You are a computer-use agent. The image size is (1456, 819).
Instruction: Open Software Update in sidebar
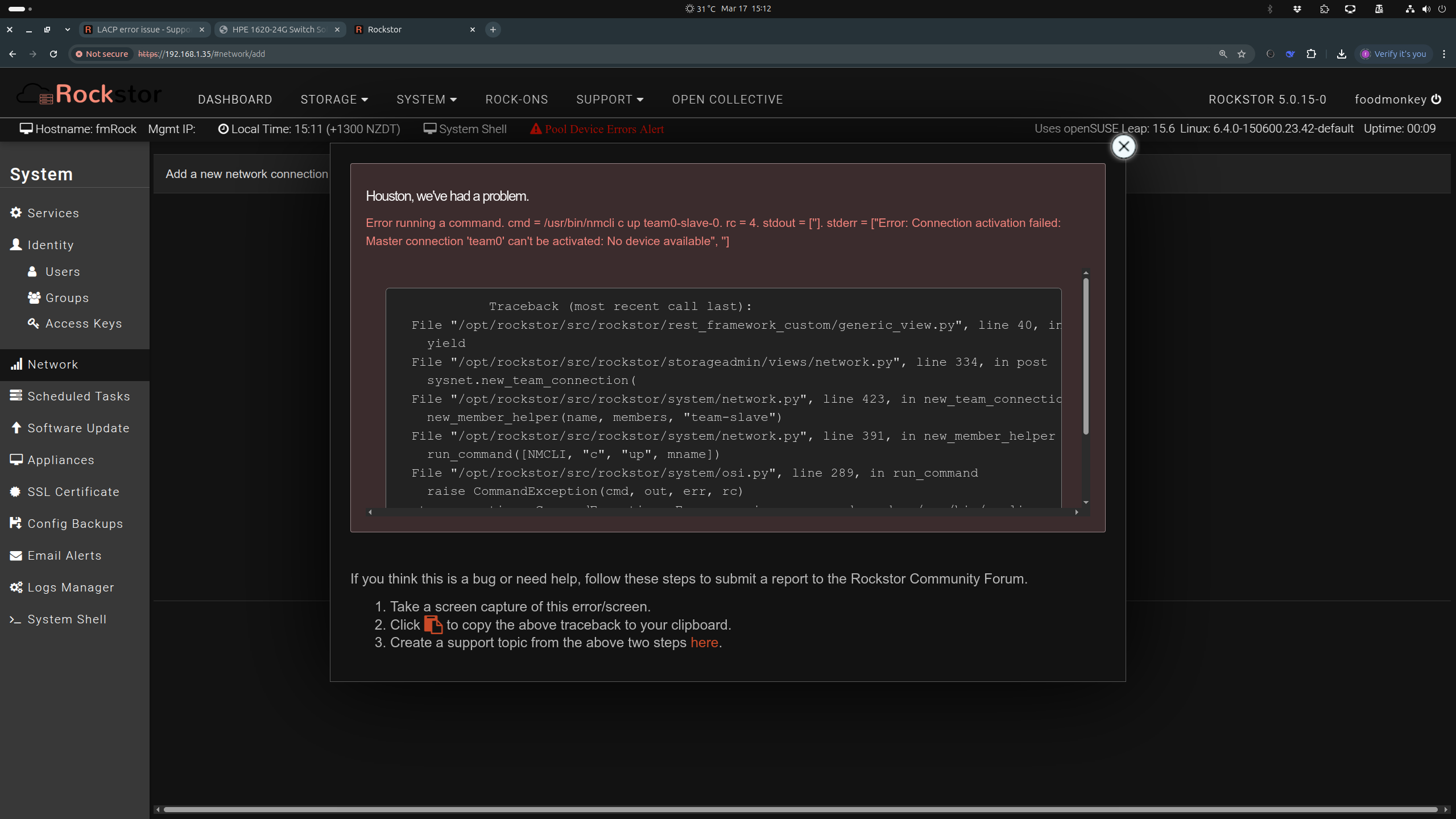(x=75, y=428)
